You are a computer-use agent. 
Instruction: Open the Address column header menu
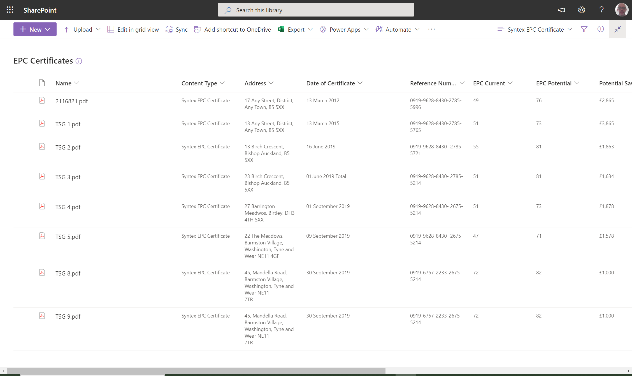tap(259, 83)
